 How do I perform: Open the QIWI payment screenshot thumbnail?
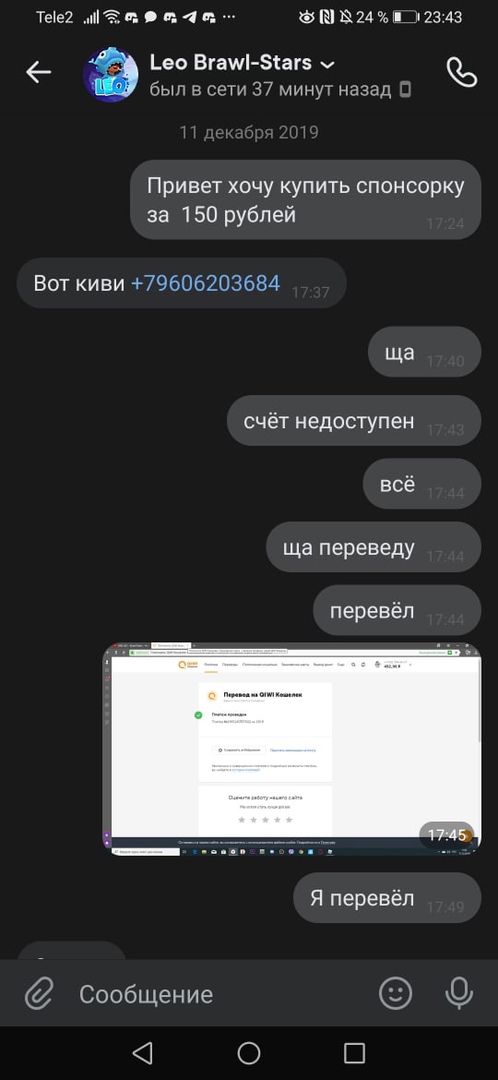pos(292,749)
